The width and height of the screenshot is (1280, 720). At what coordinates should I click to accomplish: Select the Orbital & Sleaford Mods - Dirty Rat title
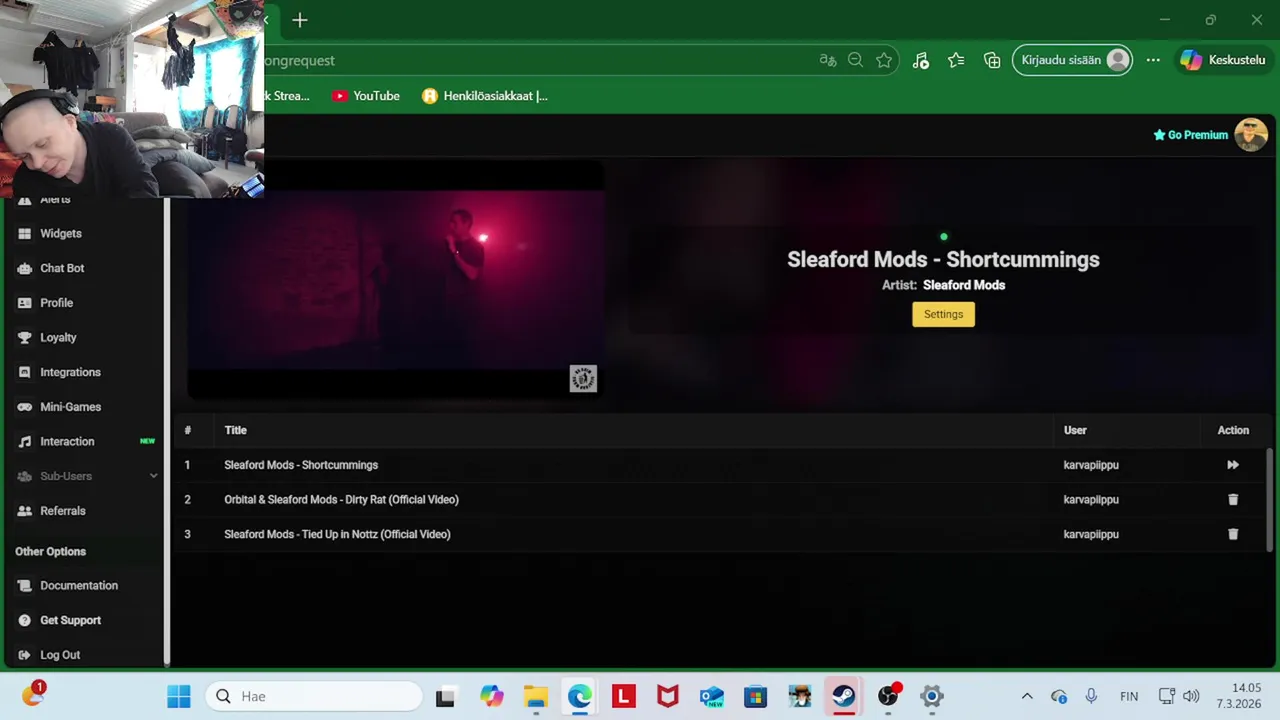point(341,500)
